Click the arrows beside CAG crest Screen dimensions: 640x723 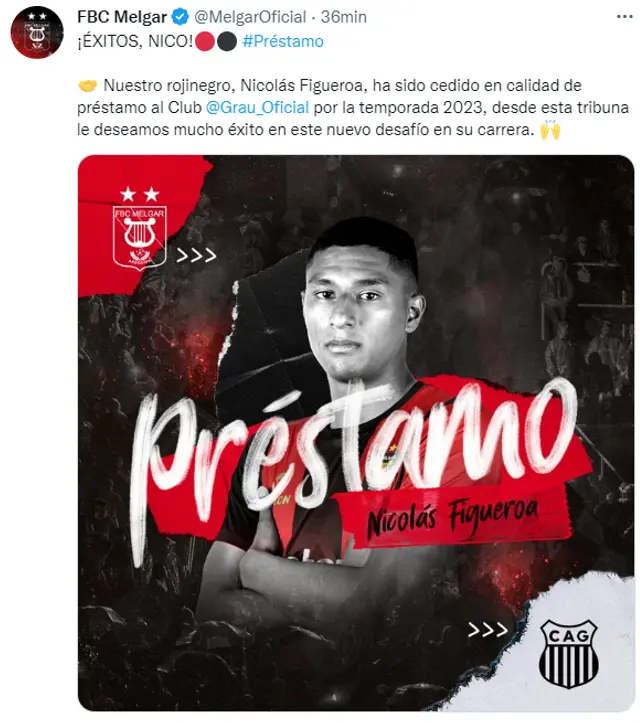[488, 630]
